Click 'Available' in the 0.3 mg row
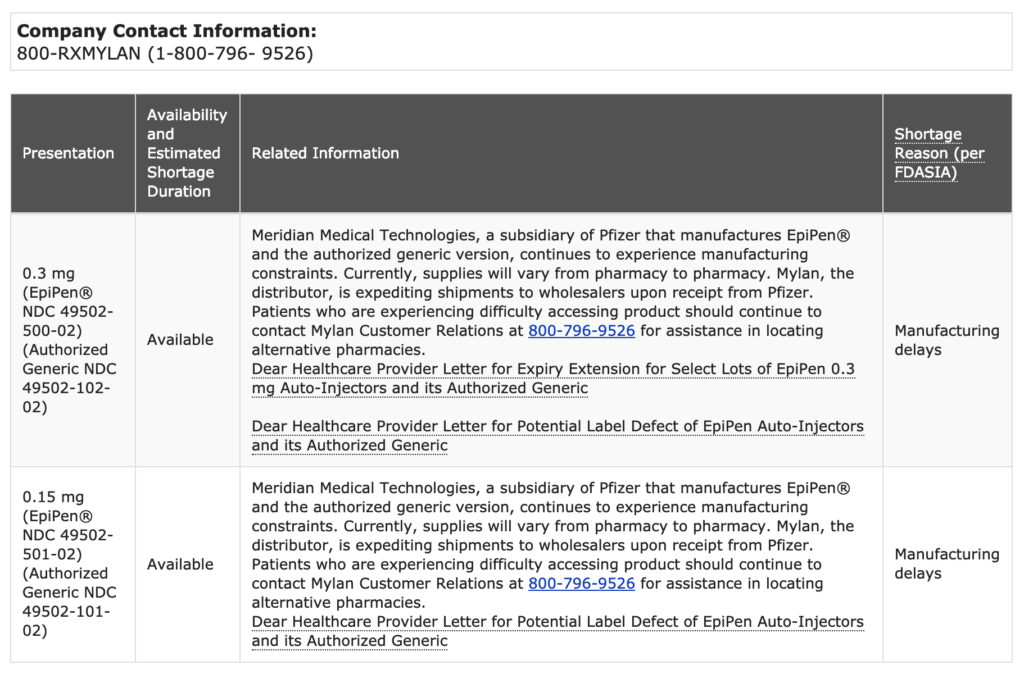 click(x=180, y=340)
